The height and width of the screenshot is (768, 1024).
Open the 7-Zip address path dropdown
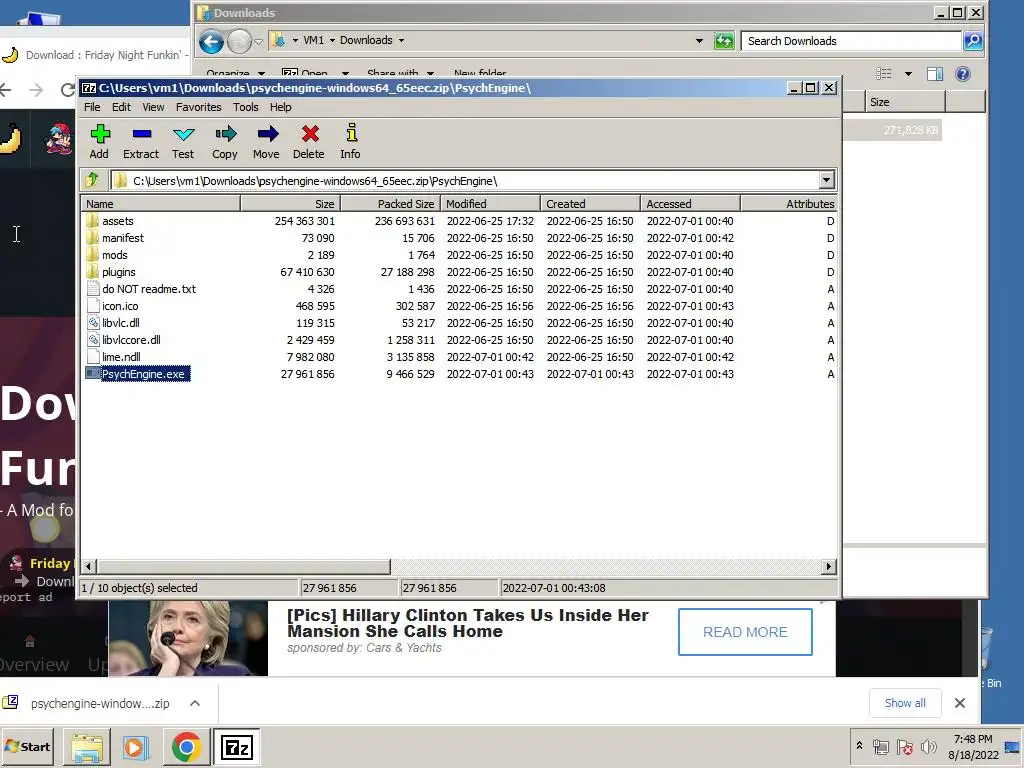pyautogui.click(x=826, y=180)
